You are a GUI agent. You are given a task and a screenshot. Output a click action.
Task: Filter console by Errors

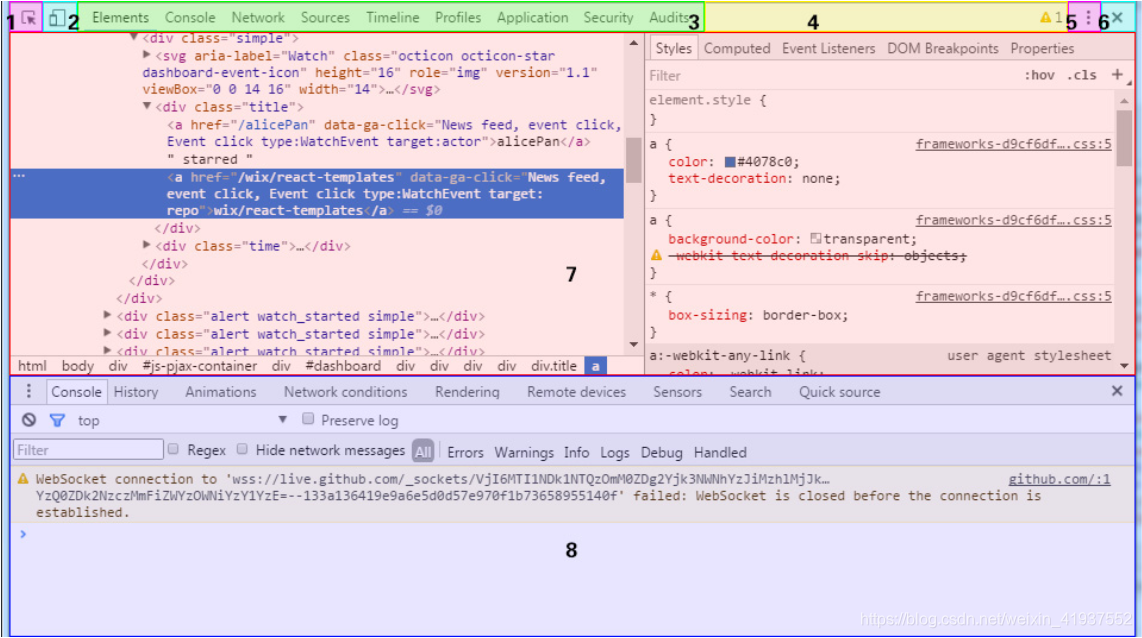tap(465, 452)
